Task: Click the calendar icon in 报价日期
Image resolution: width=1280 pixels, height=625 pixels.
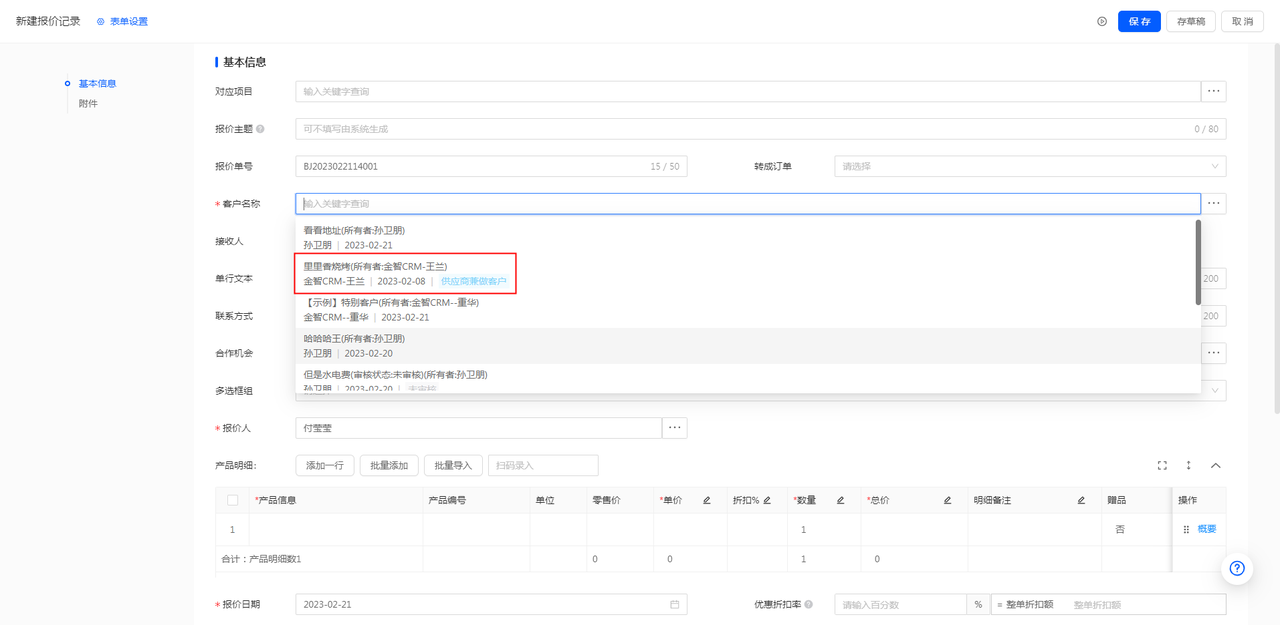Action: click(x=675, y=604)
